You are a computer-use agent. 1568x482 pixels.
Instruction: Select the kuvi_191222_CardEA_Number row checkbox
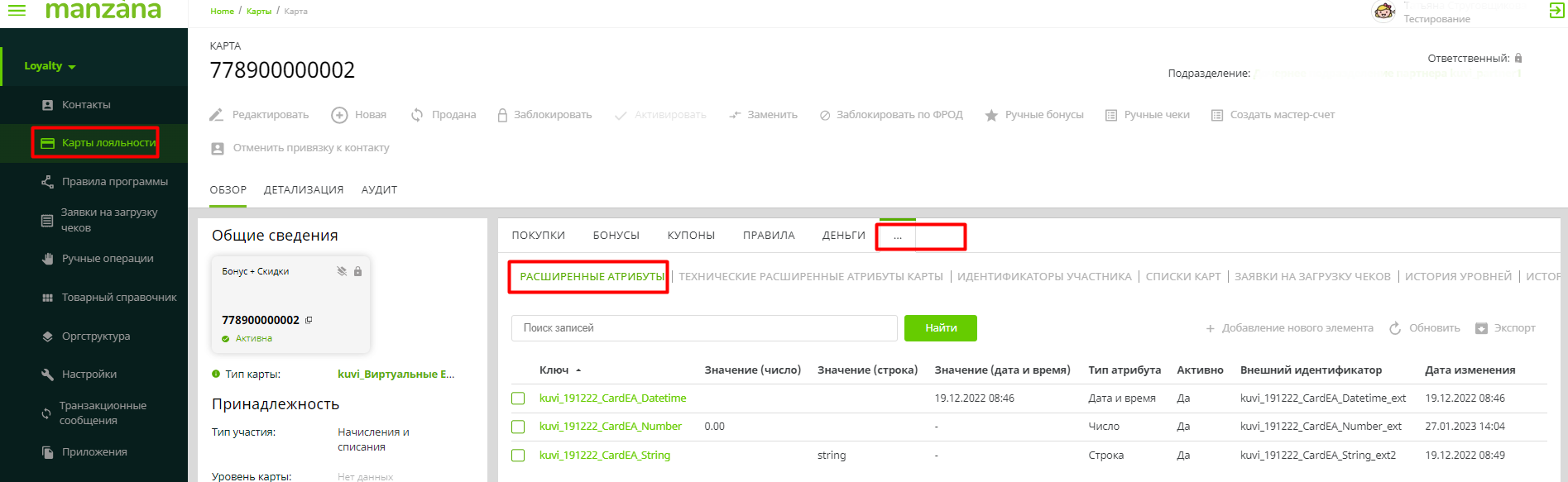[518, 427]
